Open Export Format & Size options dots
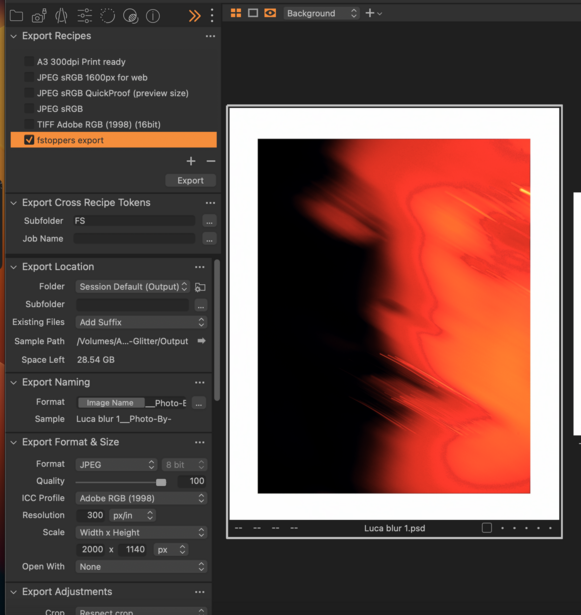 click(x=200, y=442)
